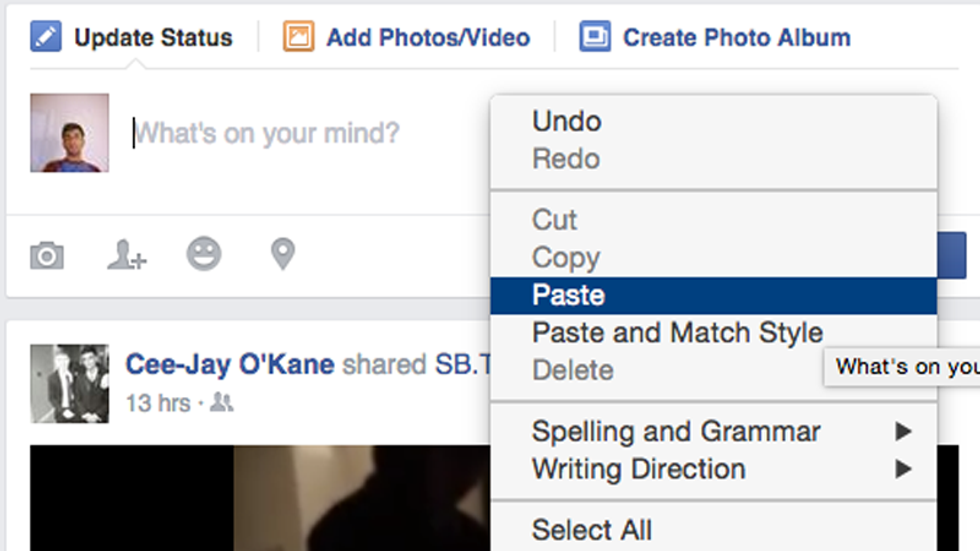
Task: Click the camera icon to add a photo
Action: click(47, 256)
